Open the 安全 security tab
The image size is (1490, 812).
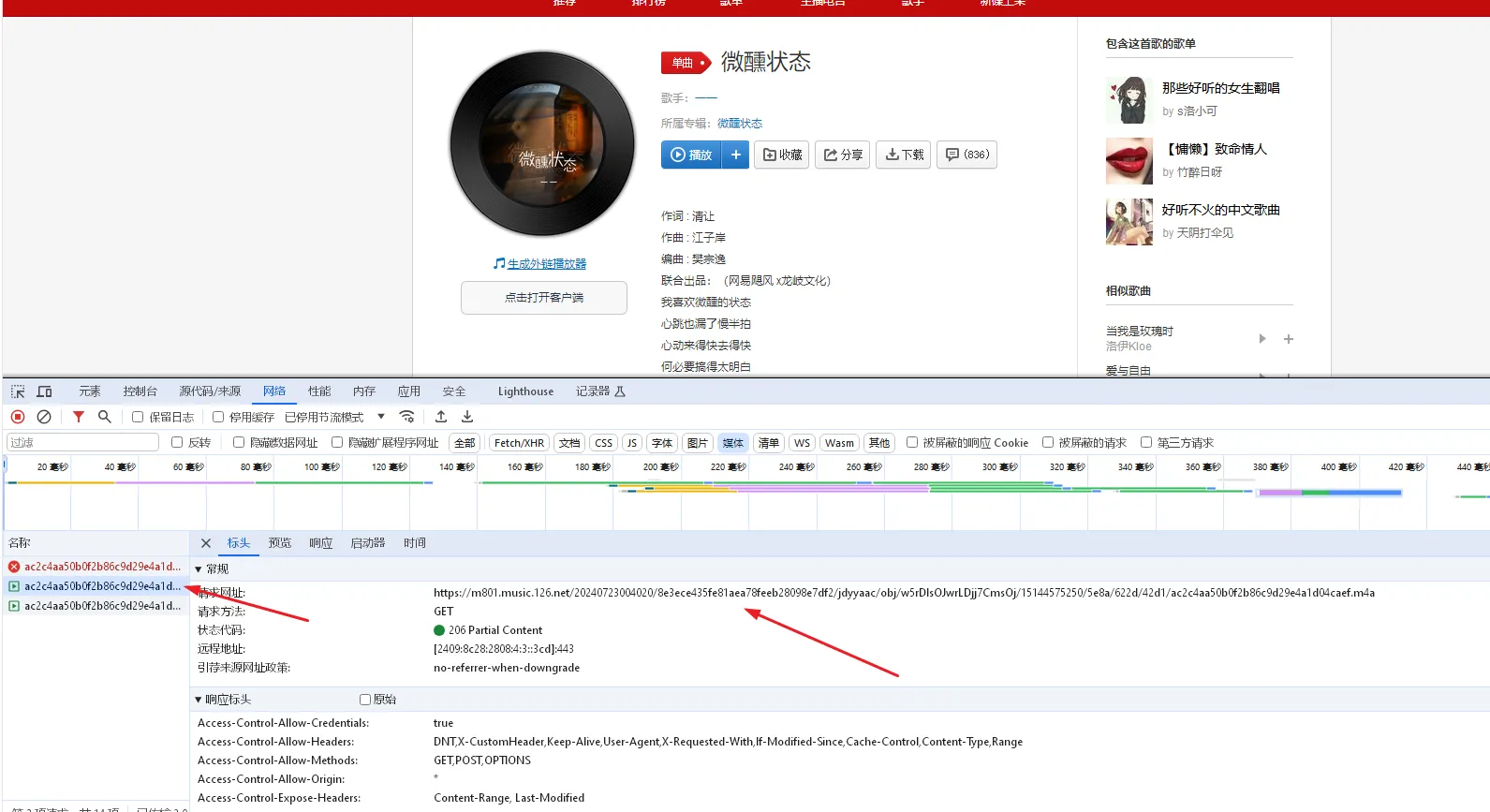tap(454, 391)
